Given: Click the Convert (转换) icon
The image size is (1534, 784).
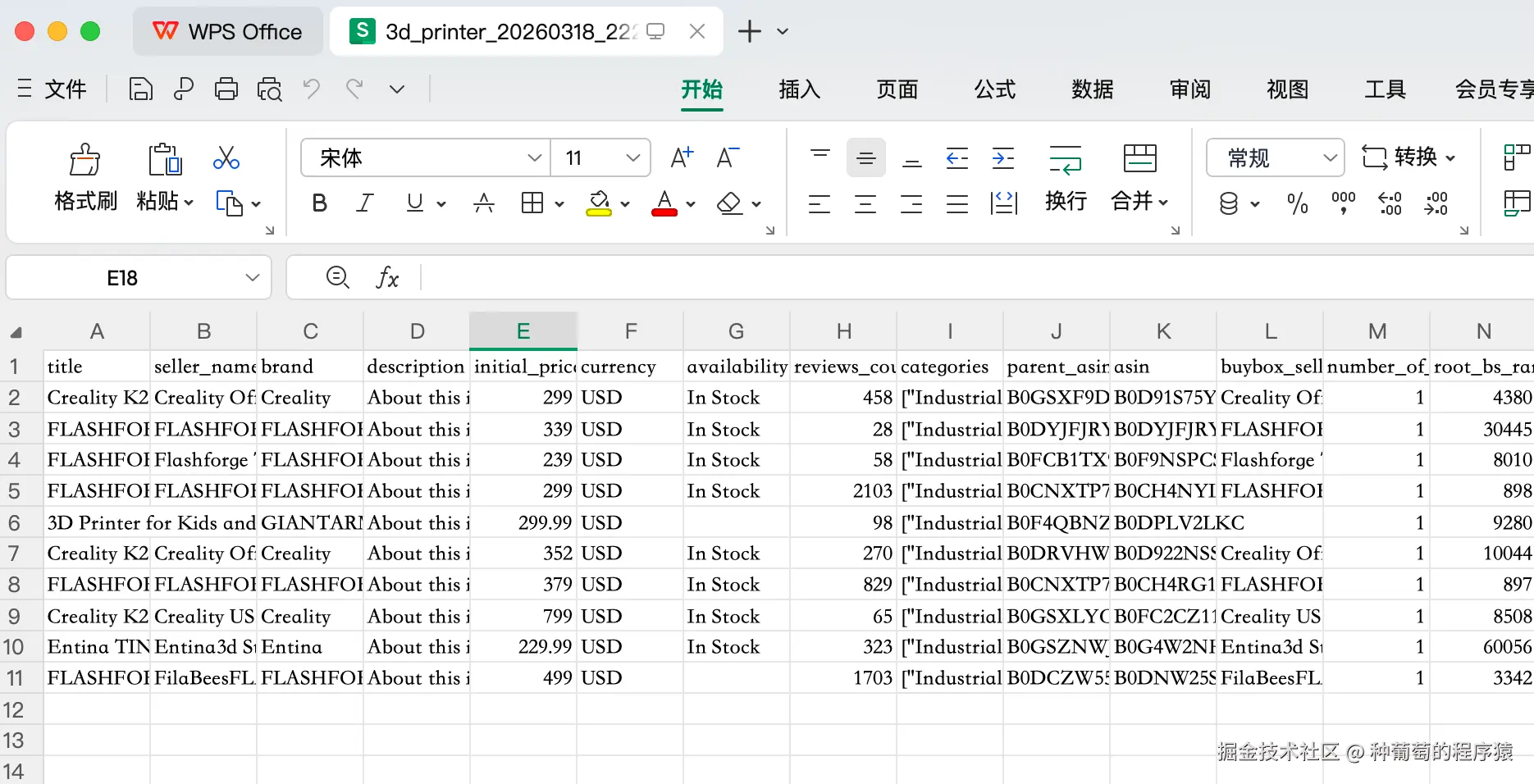Looking at the screenshot, I should click(x=1375, y=157).
